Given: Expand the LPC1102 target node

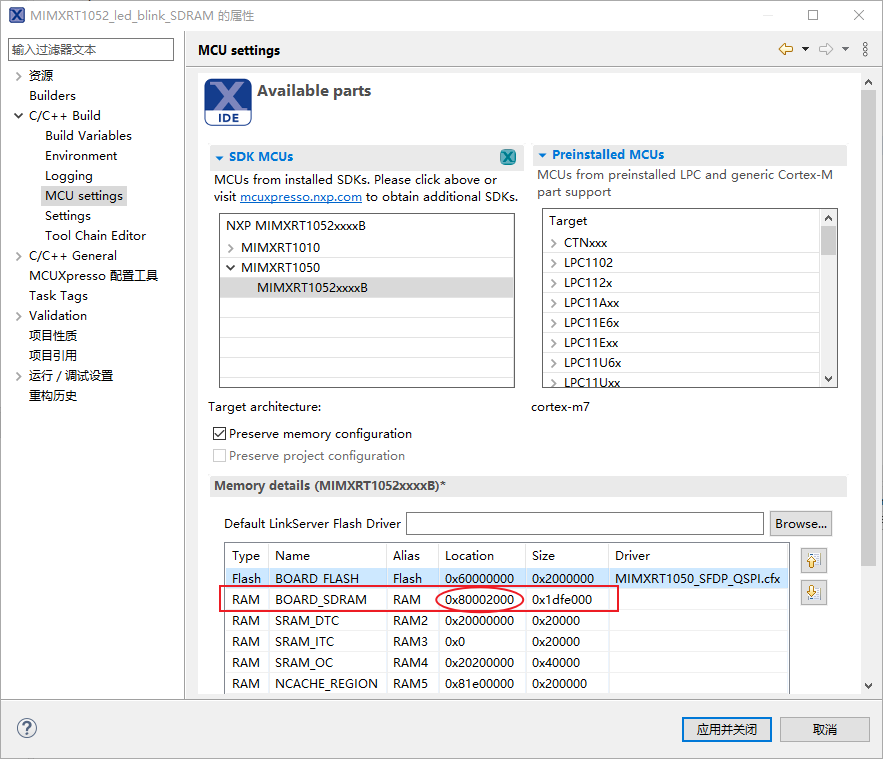Looking at the screenshot, I should click(554, 263).
